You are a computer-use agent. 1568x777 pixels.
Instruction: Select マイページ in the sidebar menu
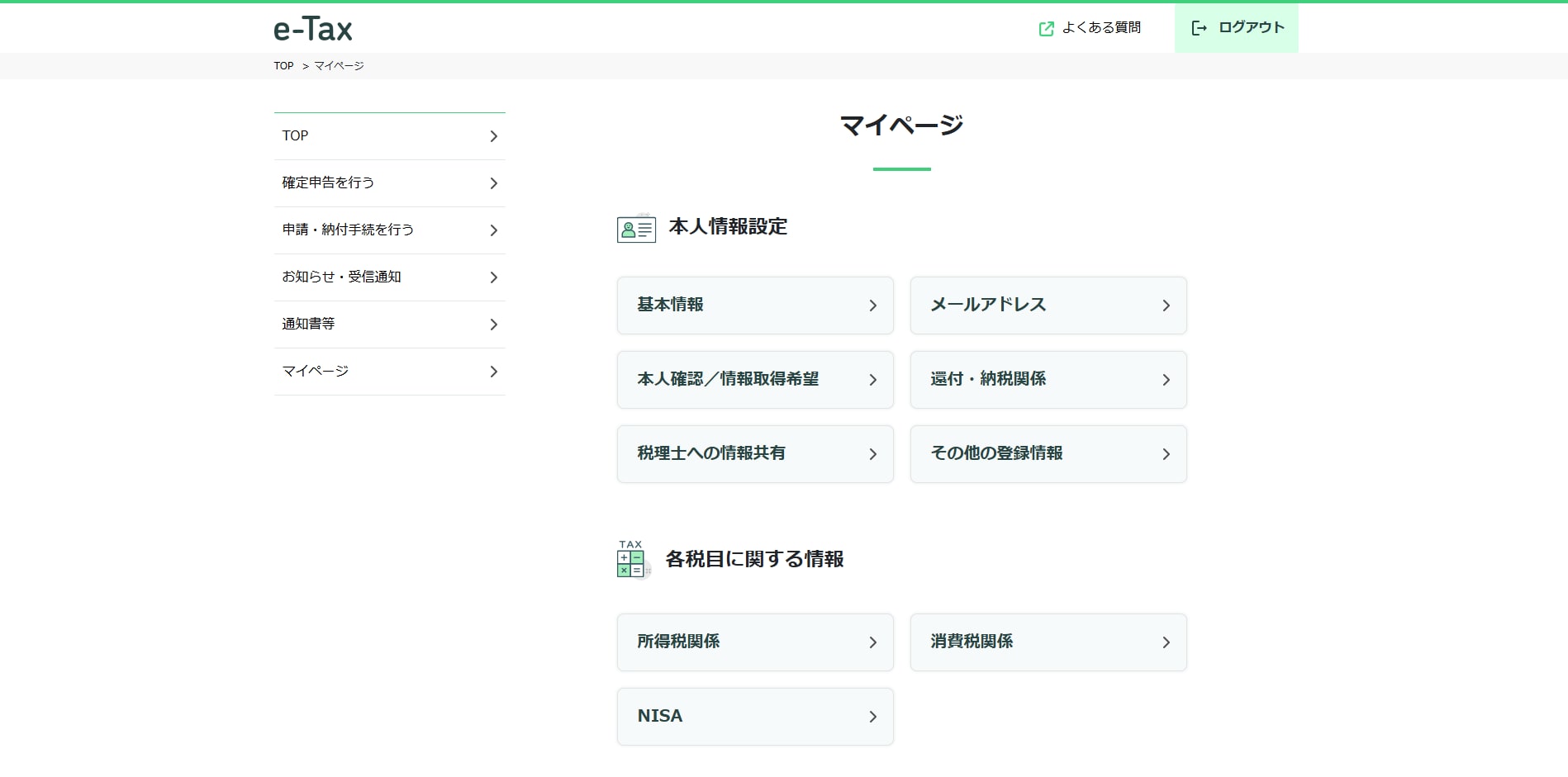(389, 372)
